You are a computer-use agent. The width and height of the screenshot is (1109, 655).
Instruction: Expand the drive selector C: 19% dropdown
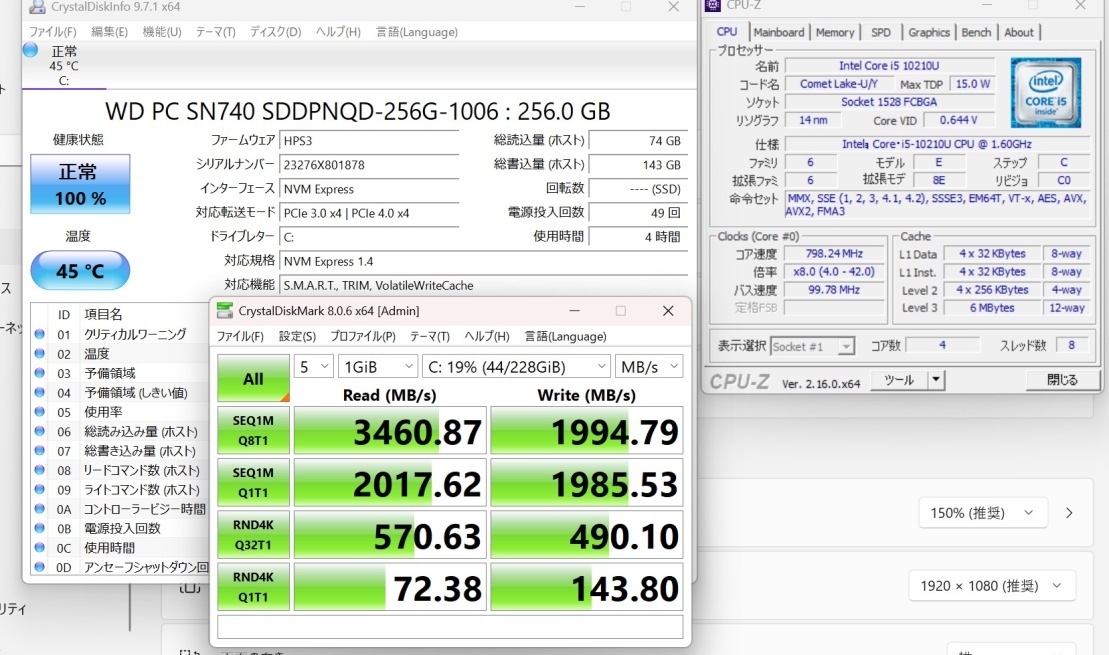515,366
